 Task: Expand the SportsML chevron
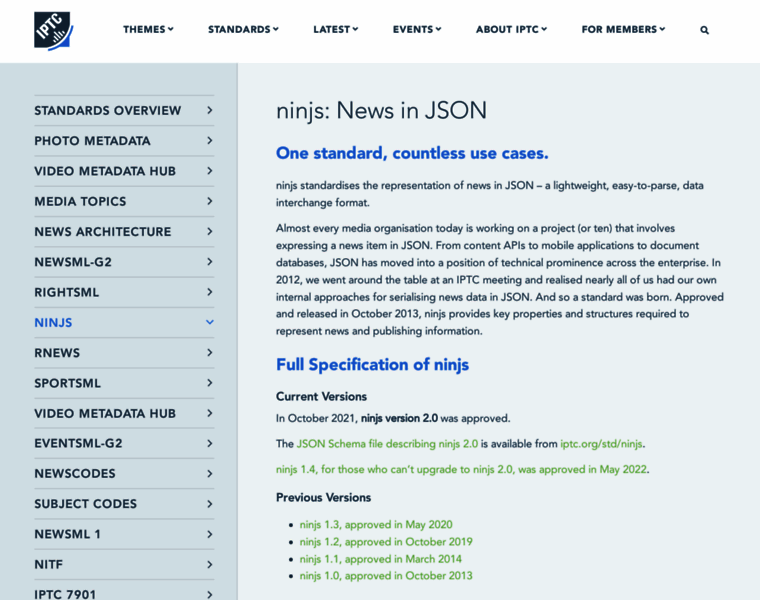(x=209, y=383)
